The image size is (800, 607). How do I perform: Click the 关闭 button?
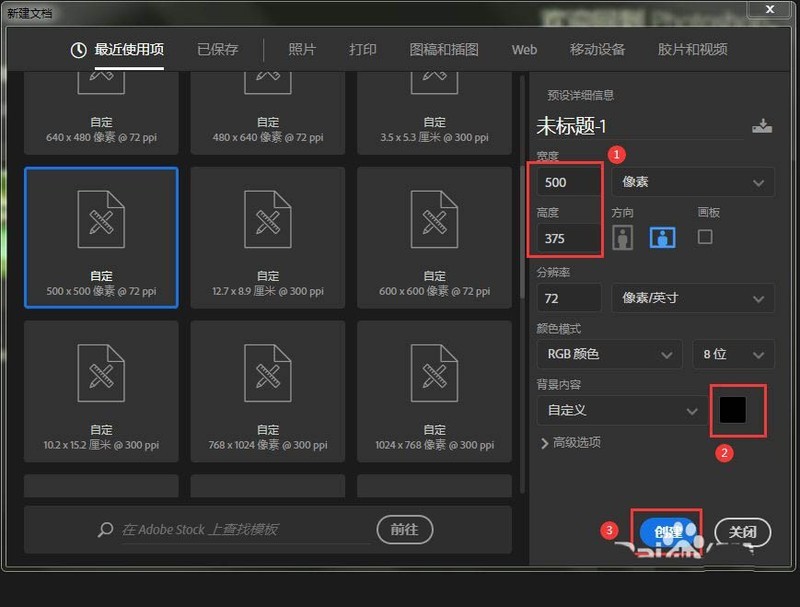click(x=742, y=533)
